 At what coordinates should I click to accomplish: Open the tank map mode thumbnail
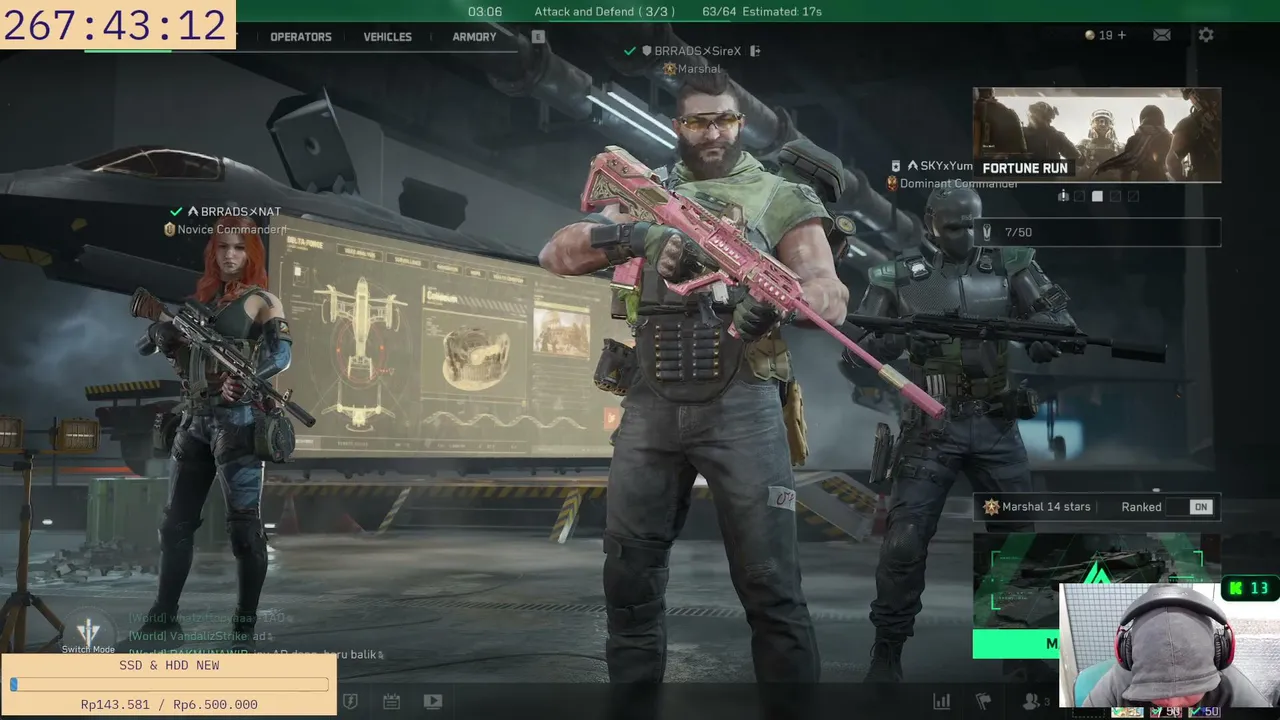coord(1097,580)
